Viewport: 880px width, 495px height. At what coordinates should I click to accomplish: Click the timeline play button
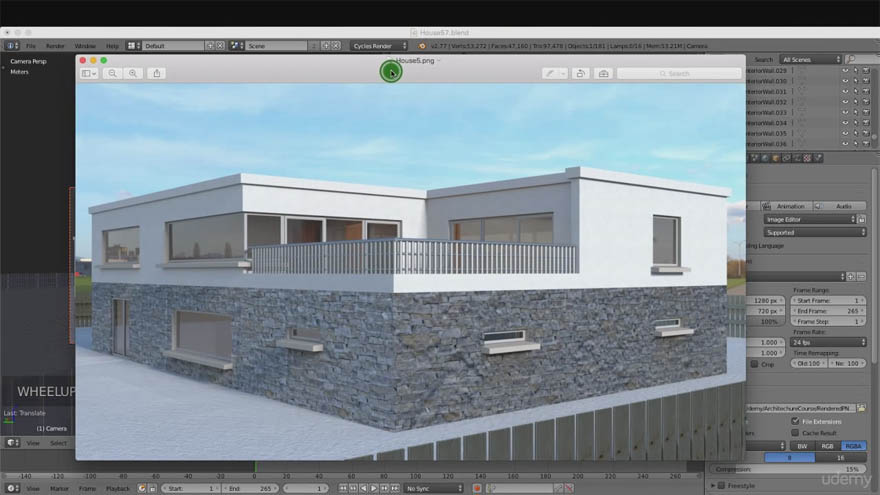coord(374,489)
